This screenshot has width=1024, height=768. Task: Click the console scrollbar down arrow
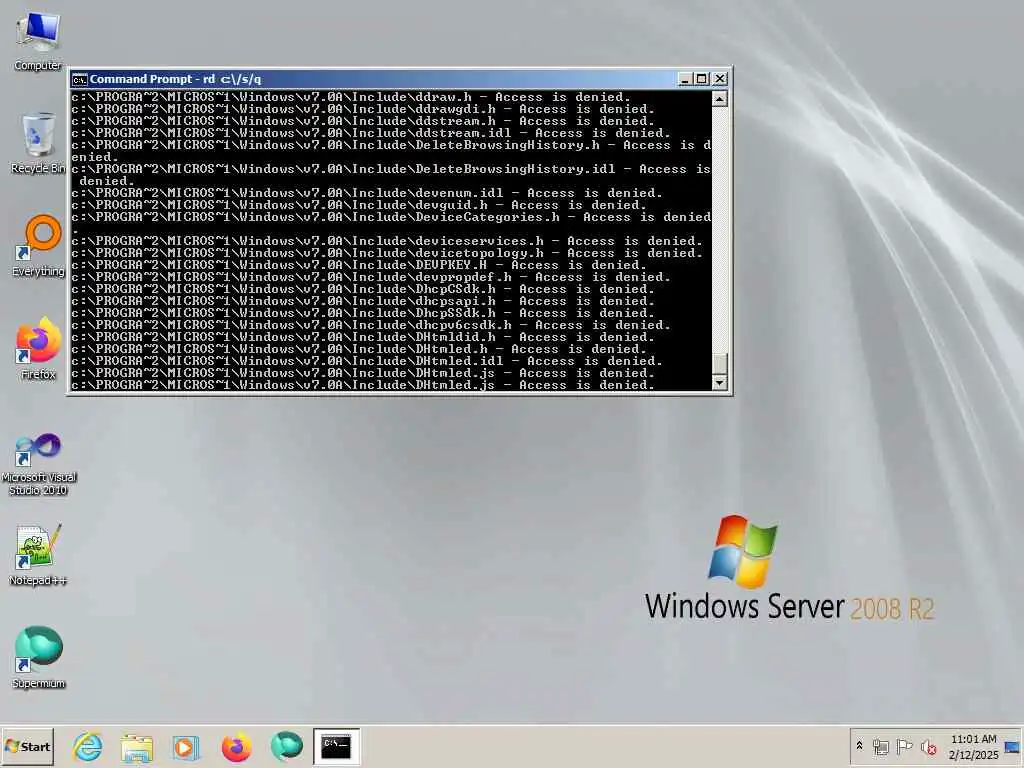pyautogui.click(x=720, y=383)
